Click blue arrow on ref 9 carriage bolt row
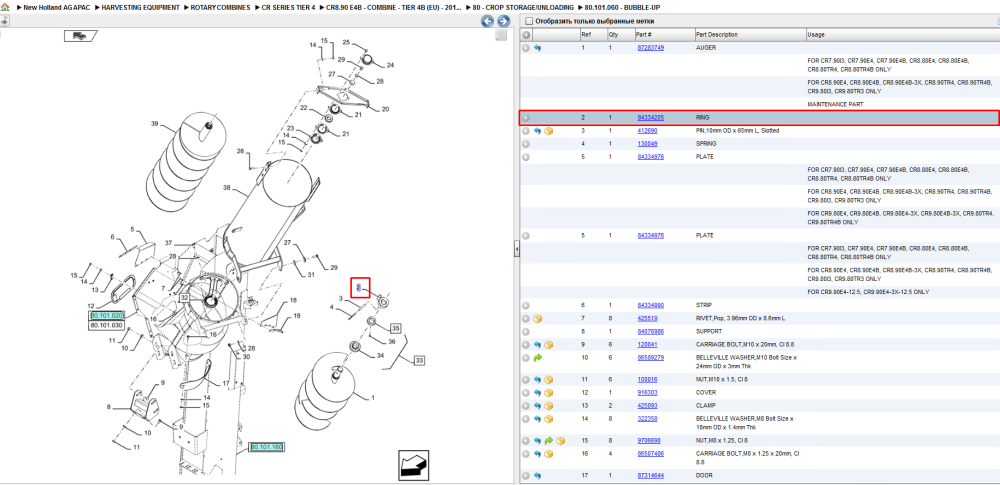The image size is (1000, 485). [x=537, y=345]
